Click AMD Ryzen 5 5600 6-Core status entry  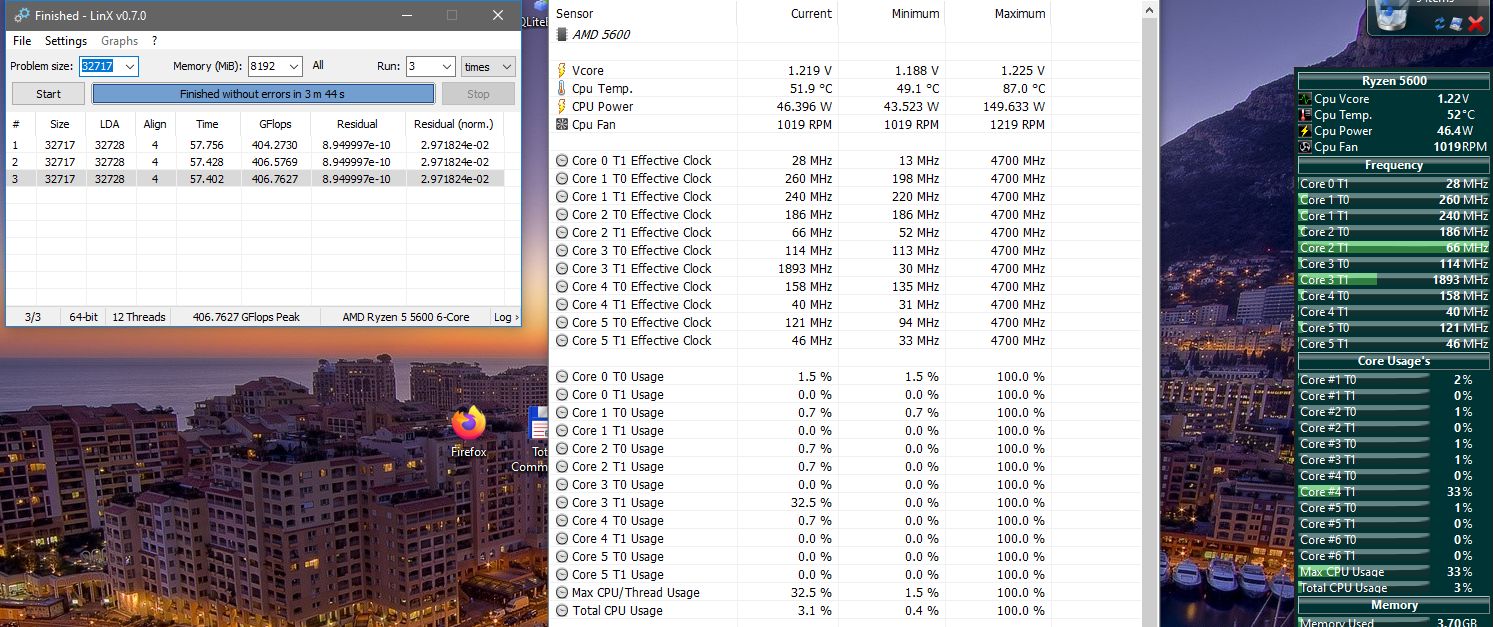tap(405, 317)
